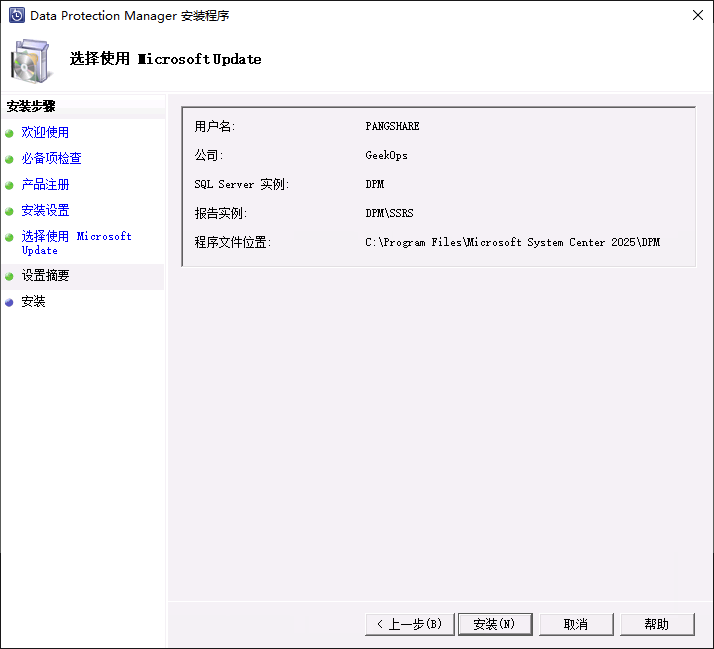Click green status dot beside 设置摘要
Image resolution: width=714 pixels, height=649 pixels.
(x=9, y=276)
